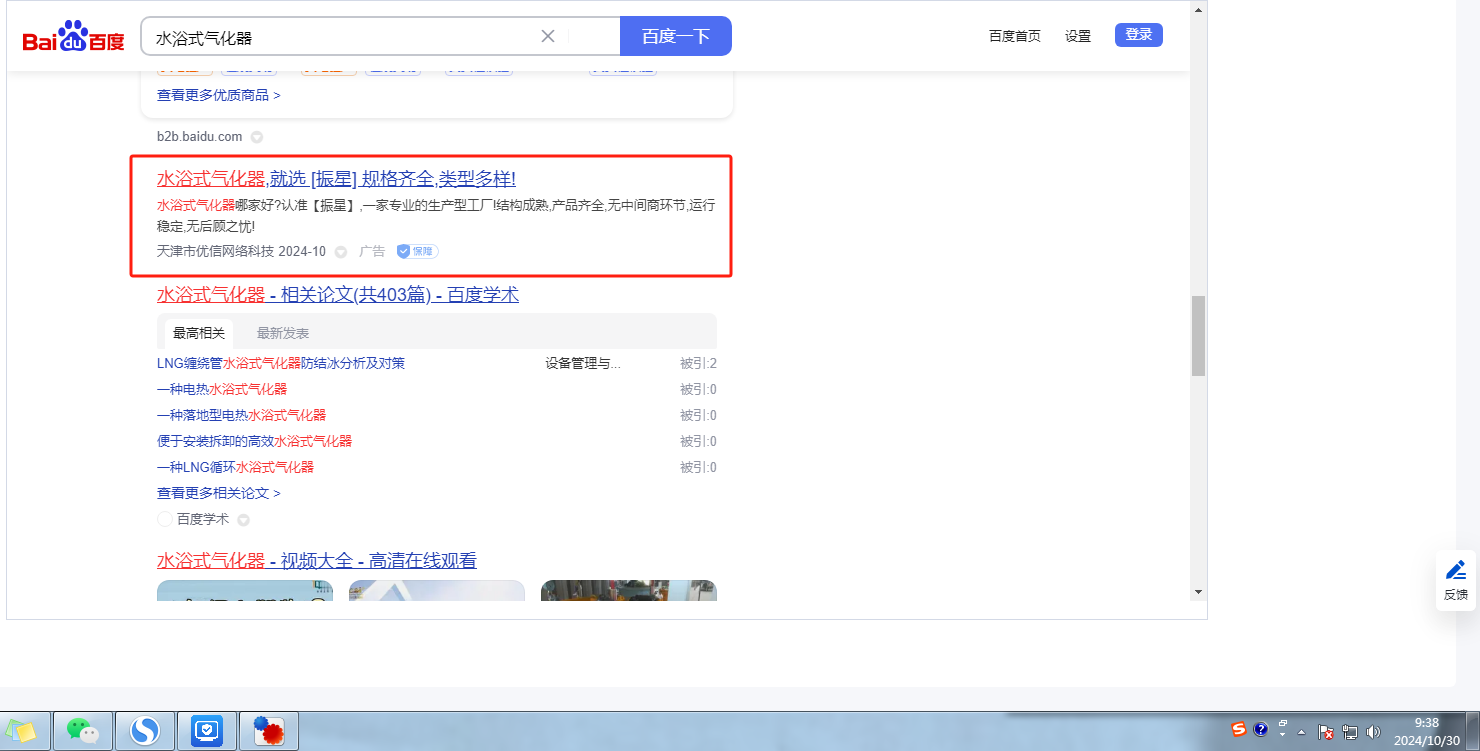The height and width of the screenshot is (751, 1480).
Task: Open 水浴式气化器 视频大全 result title
Action: tap(317, 561)
